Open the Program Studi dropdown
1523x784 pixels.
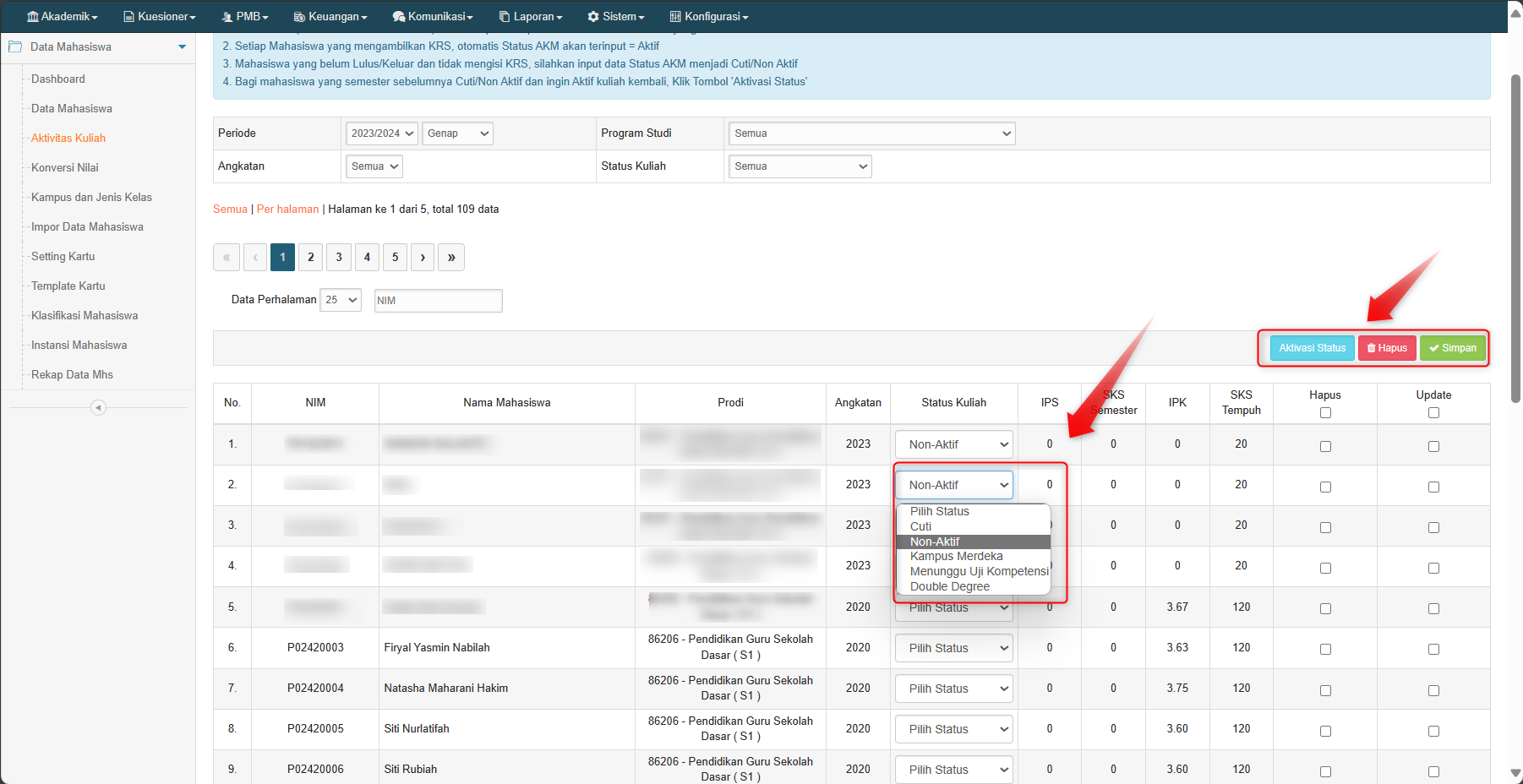[871, 133]
